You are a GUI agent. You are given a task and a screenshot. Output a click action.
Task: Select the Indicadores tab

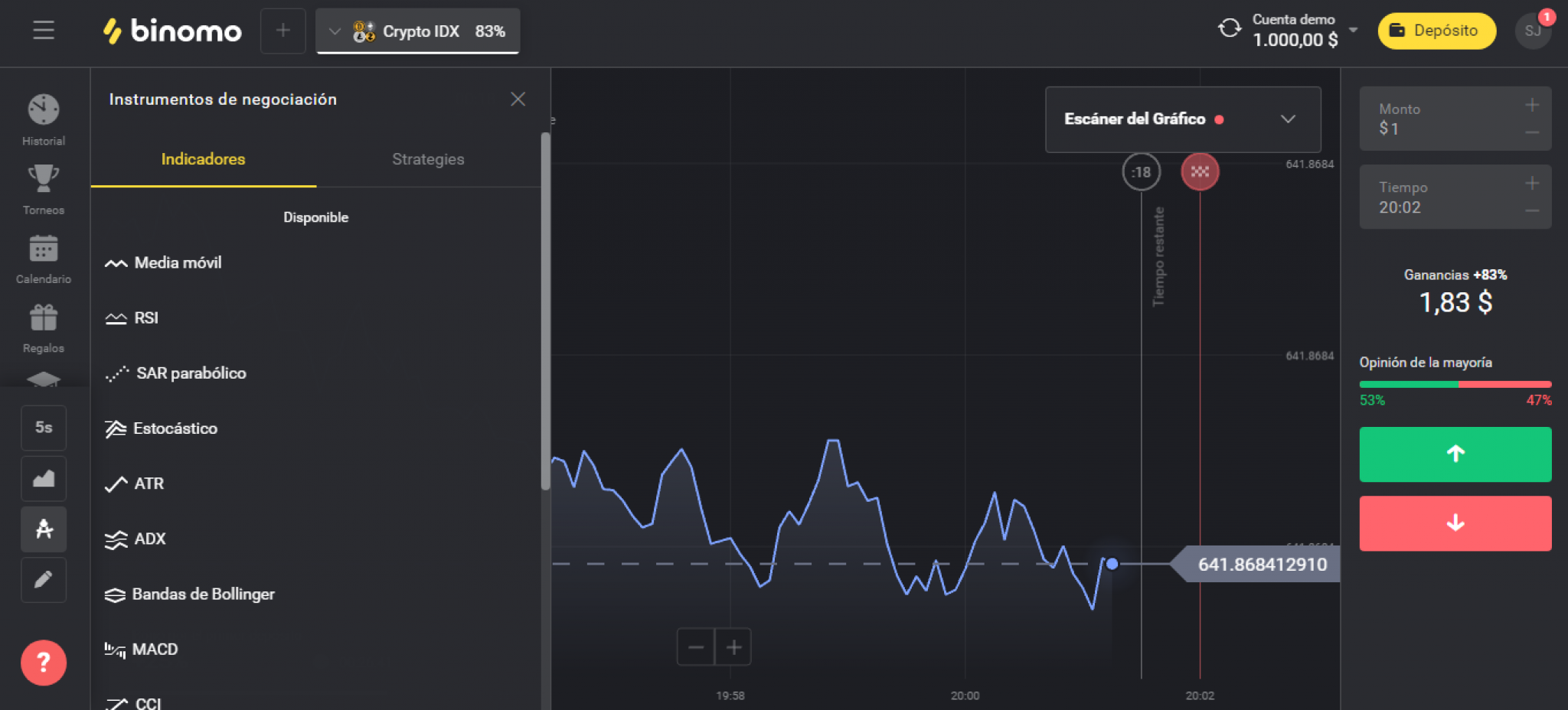203,159
